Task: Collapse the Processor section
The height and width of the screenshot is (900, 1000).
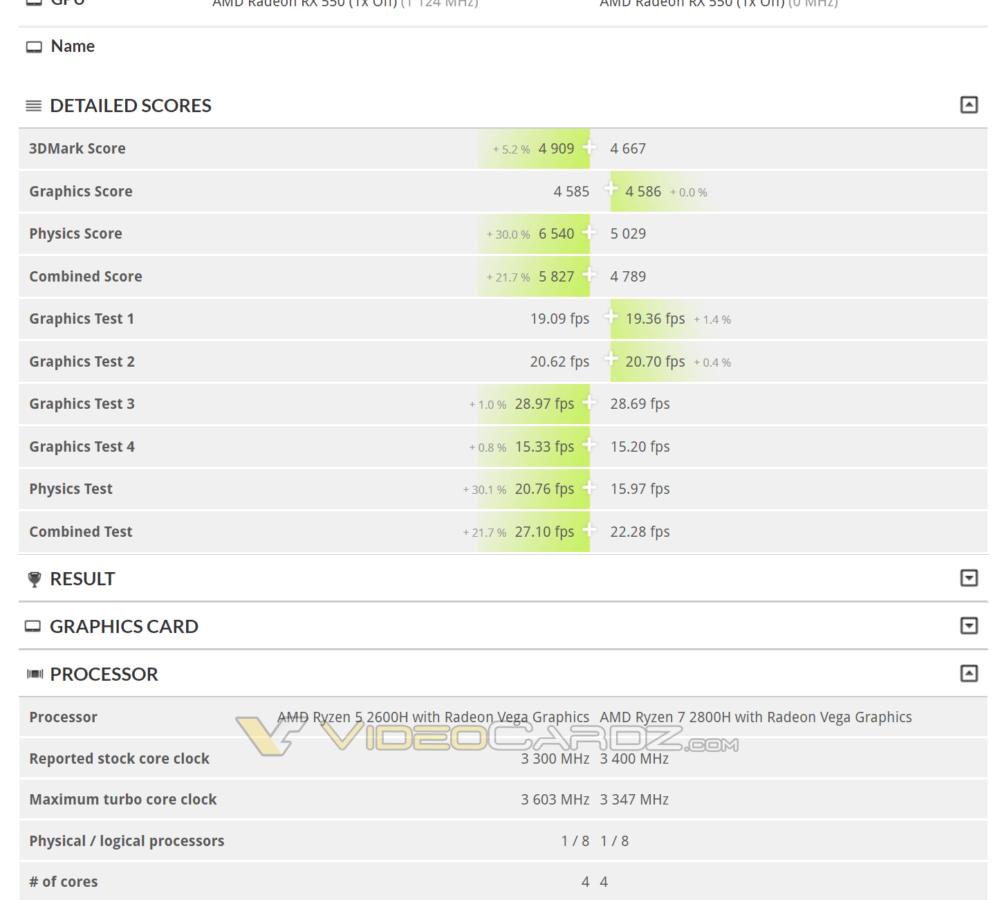Action: [x=969, y=673]
